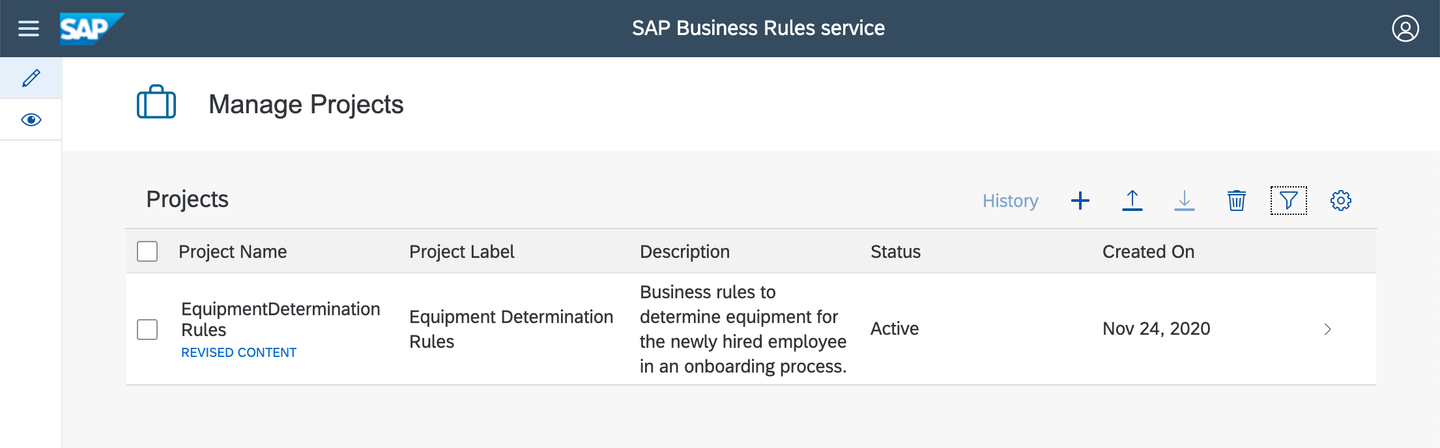Click the Project Name column header
The image size is (1440, 448).
[233, 252]
